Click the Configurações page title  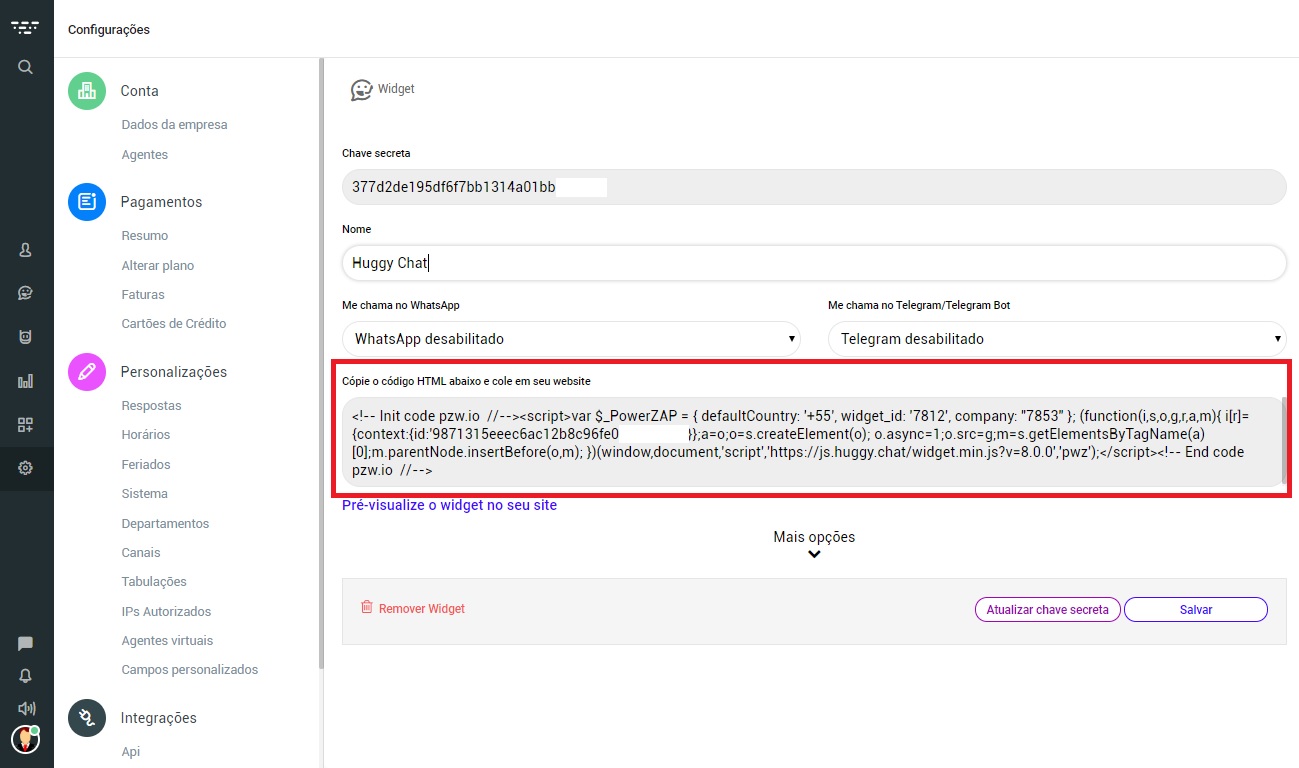pyautogui.click(x=109, y=30)
